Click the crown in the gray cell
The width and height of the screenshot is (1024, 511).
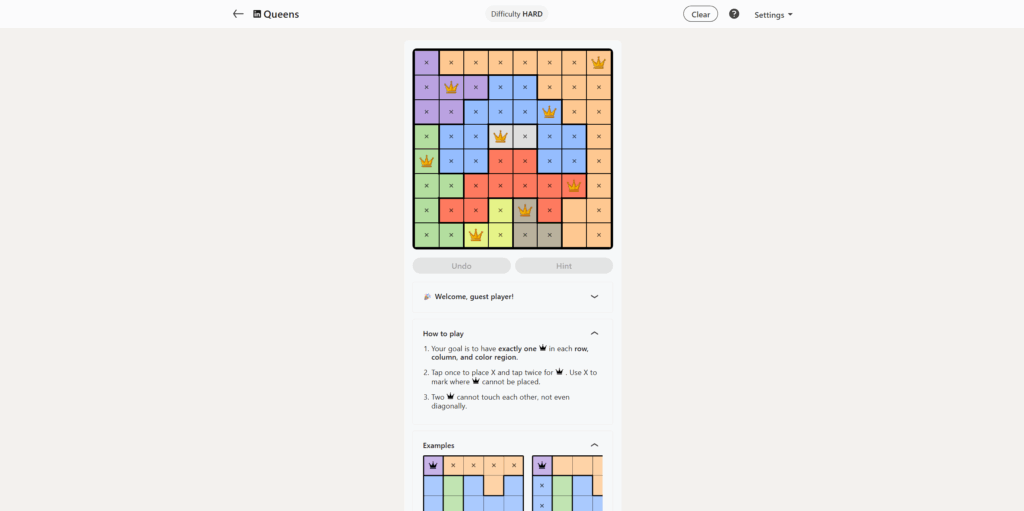click(500, 136)
